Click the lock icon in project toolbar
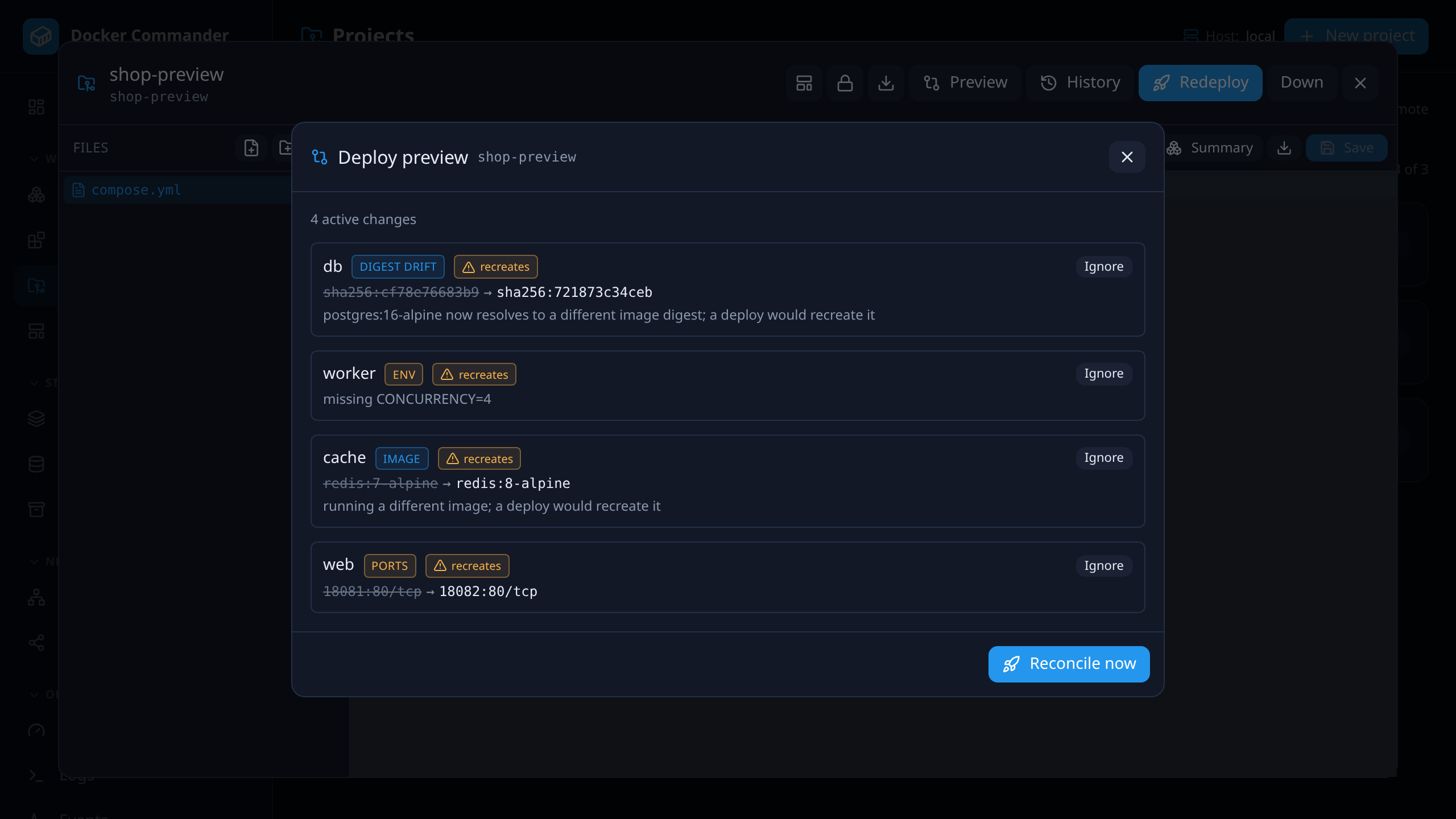1456x819 pixels. (845, 83)
